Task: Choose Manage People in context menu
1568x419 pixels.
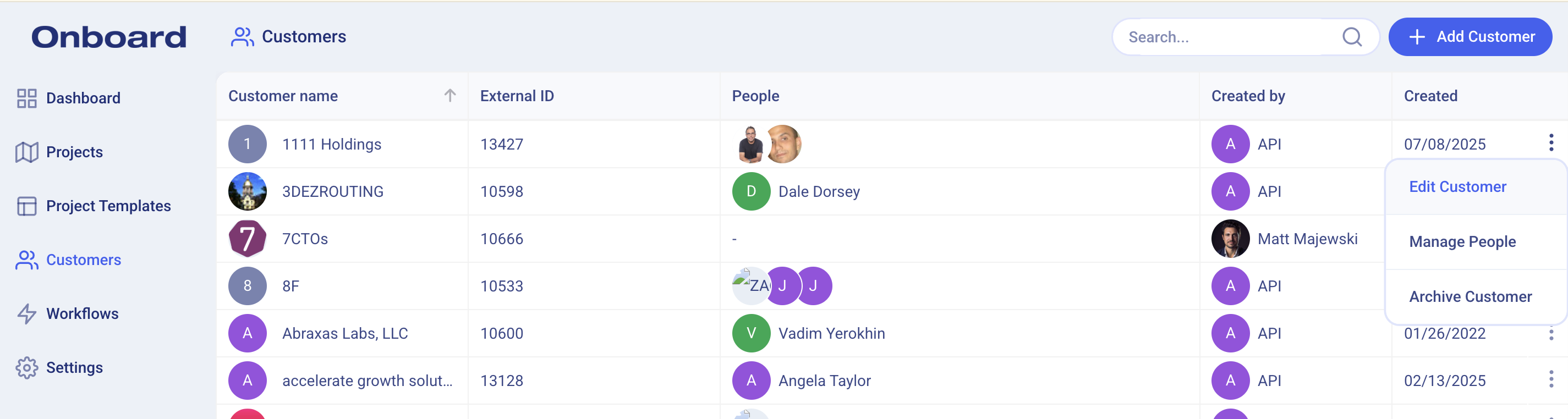Action: (1462, 241)
